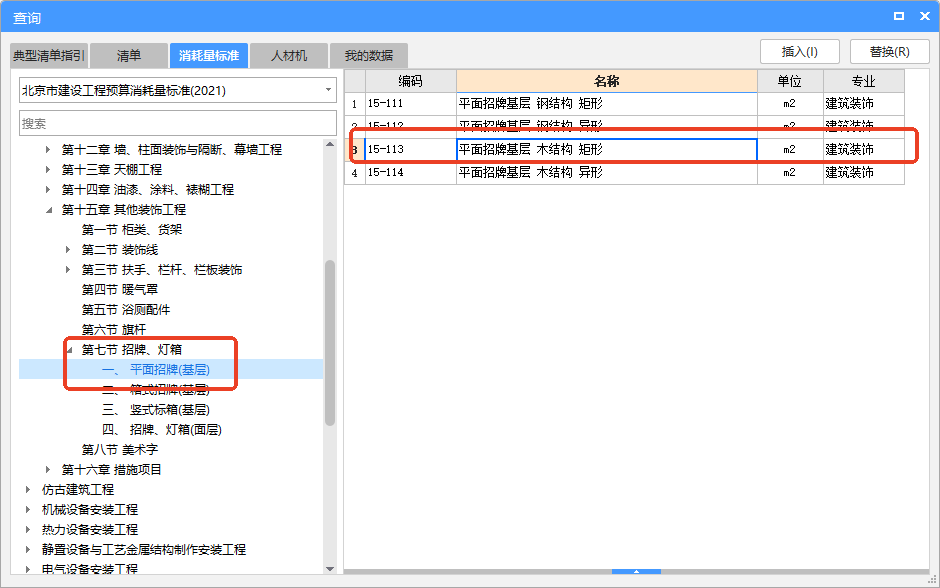The image size is (940, 588).
Task: Click the tree vertical scrollbar thumb
Action: 330,343
